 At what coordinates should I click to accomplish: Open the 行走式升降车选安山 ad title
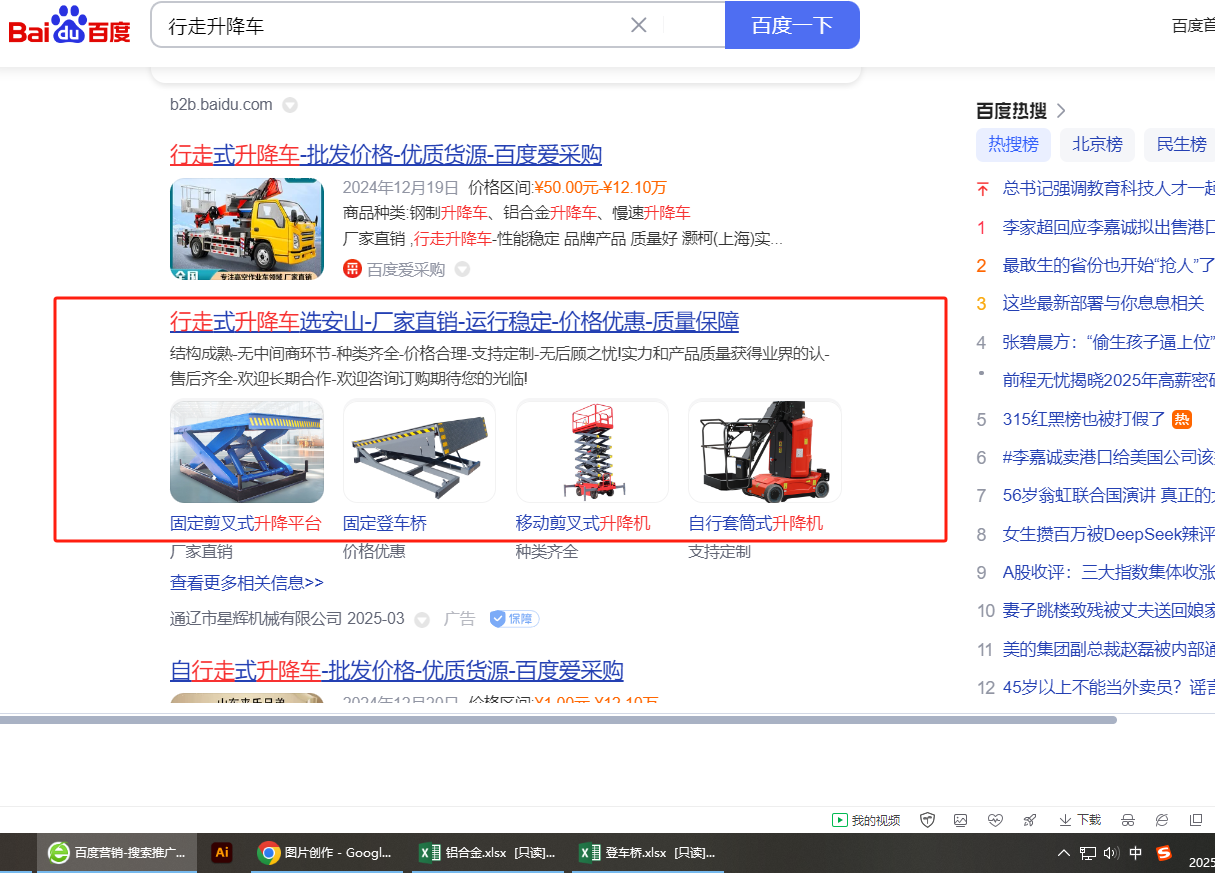point(455,322)
